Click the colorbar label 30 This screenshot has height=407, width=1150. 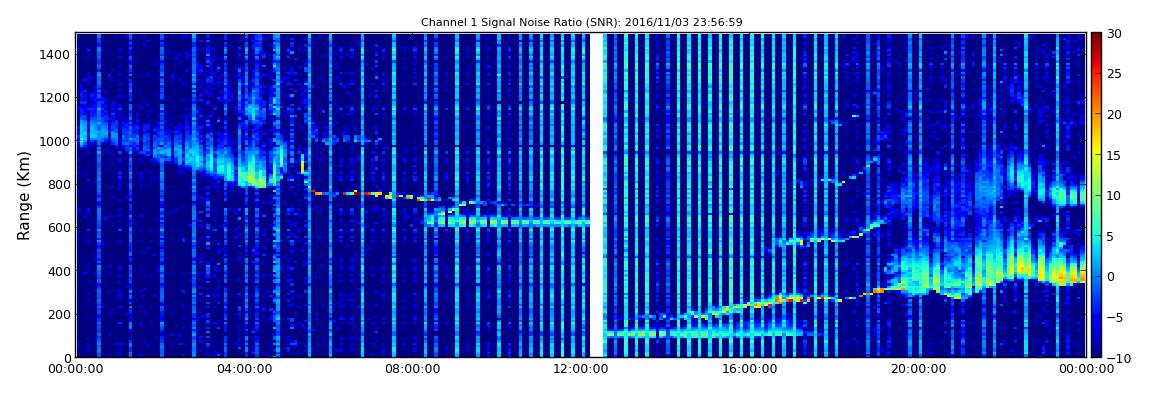coord(1115,34)
